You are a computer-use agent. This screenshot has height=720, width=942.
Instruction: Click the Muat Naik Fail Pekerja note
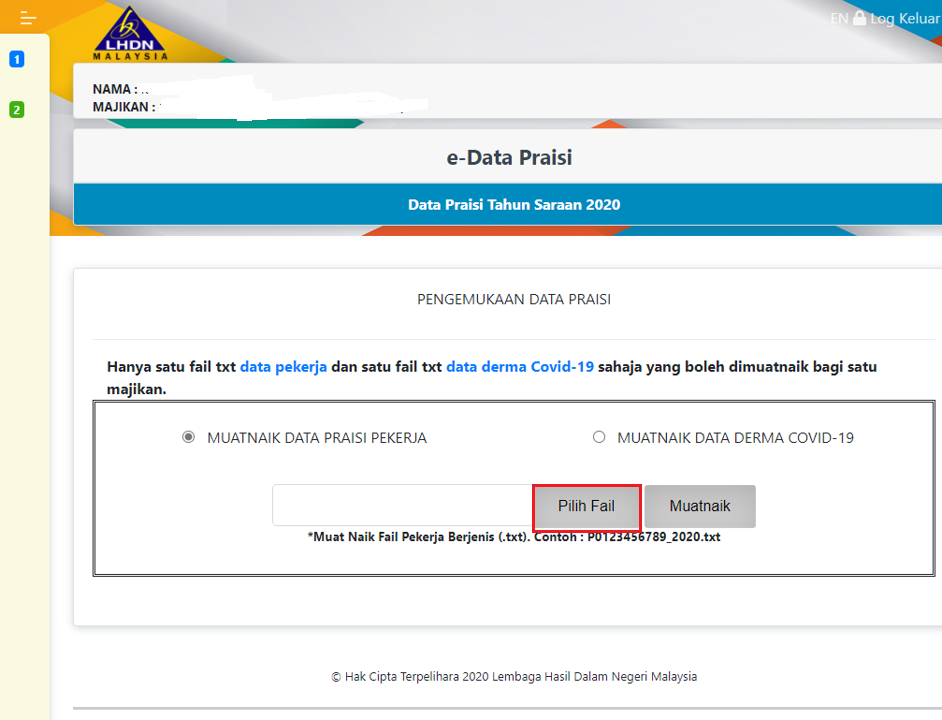(514, 537)
